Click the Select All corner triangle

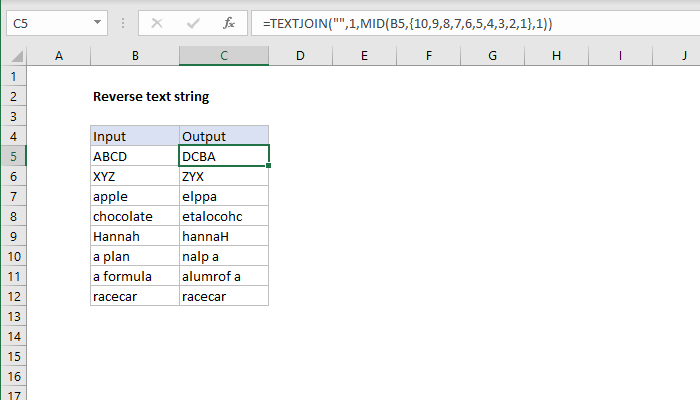tap(15, 57)
